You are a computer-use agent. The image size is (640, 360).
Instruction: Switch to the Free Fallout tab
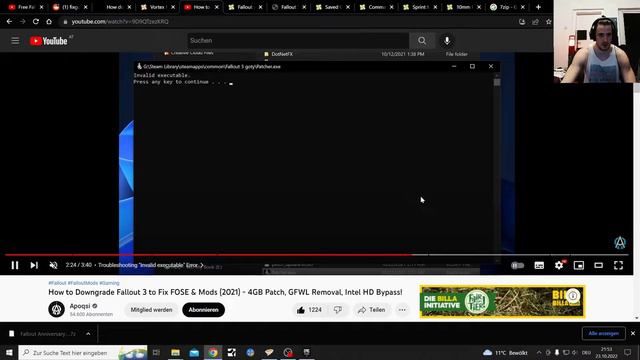(x=25, y=7)
